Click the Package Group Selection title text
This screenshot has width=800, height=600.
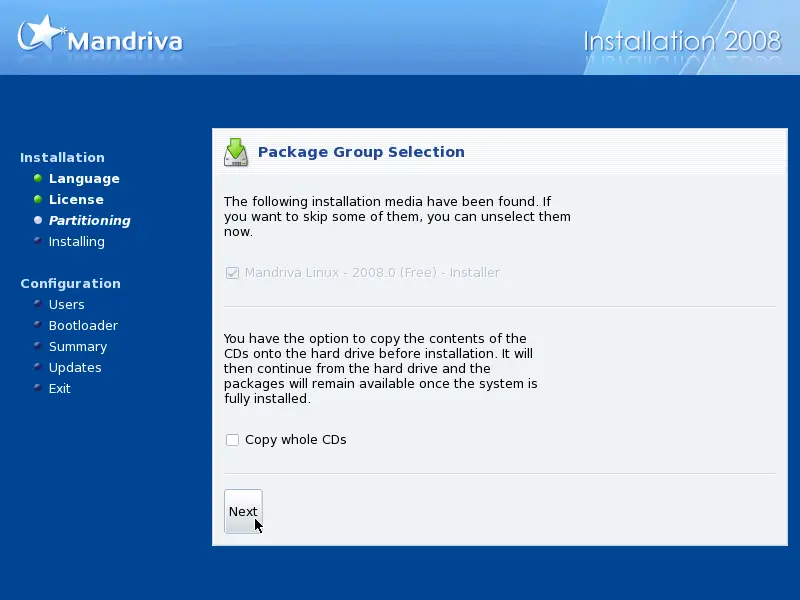click(361, 152)
